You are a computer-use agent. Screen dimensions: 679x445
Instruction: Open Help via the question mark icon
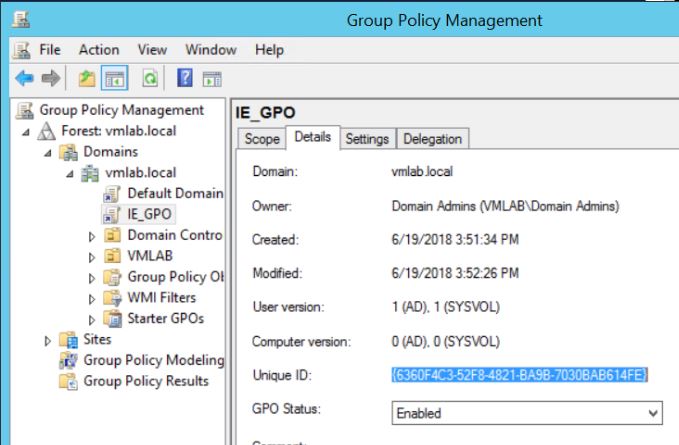pos(185,77)
